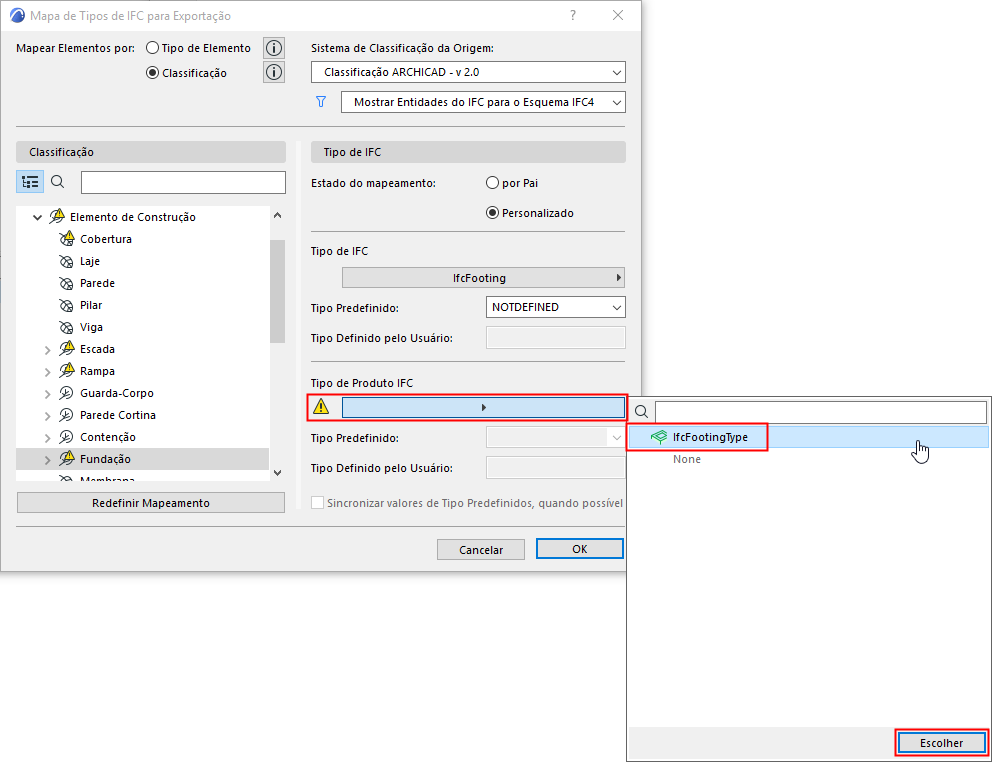Click the Viga row icon
Image resolution: width=992 pixels, height=762 pixels.
pyautogui.click(x=66, y=327)
